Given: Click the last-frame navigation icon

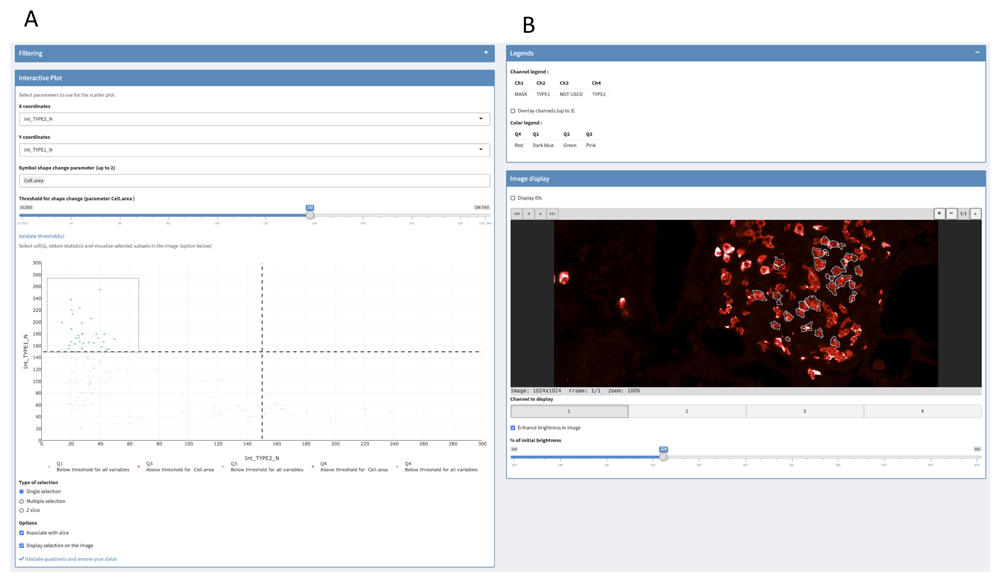Looking at the screenshot, I should click(553, 213).
